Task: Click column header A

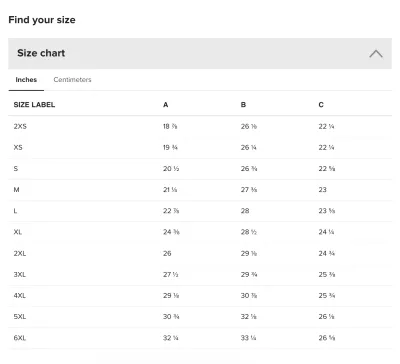Action: (x=166, y=105)
